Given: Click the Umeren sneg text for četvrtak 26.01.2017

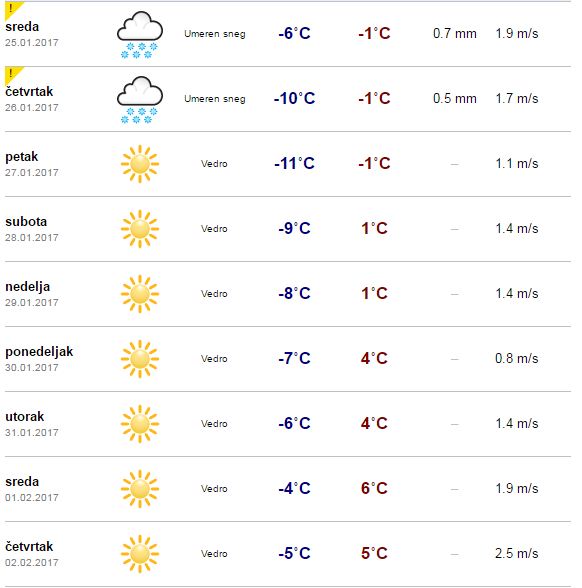Looking at the screenshot, I should click(x=215, y=99).
